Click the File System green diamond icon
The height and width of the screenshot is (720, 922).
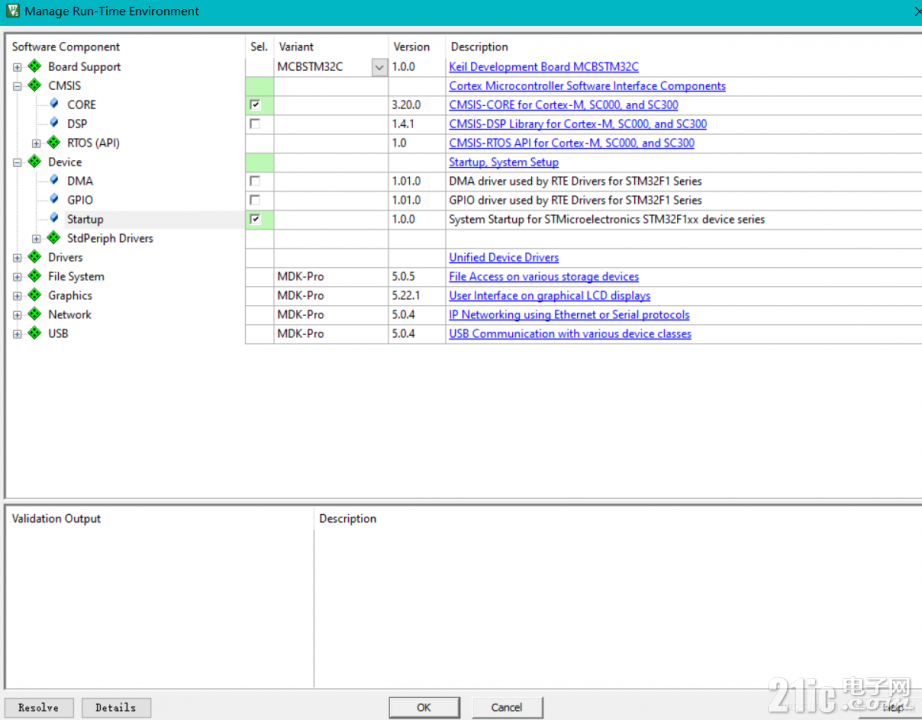(x=35, y=275)
